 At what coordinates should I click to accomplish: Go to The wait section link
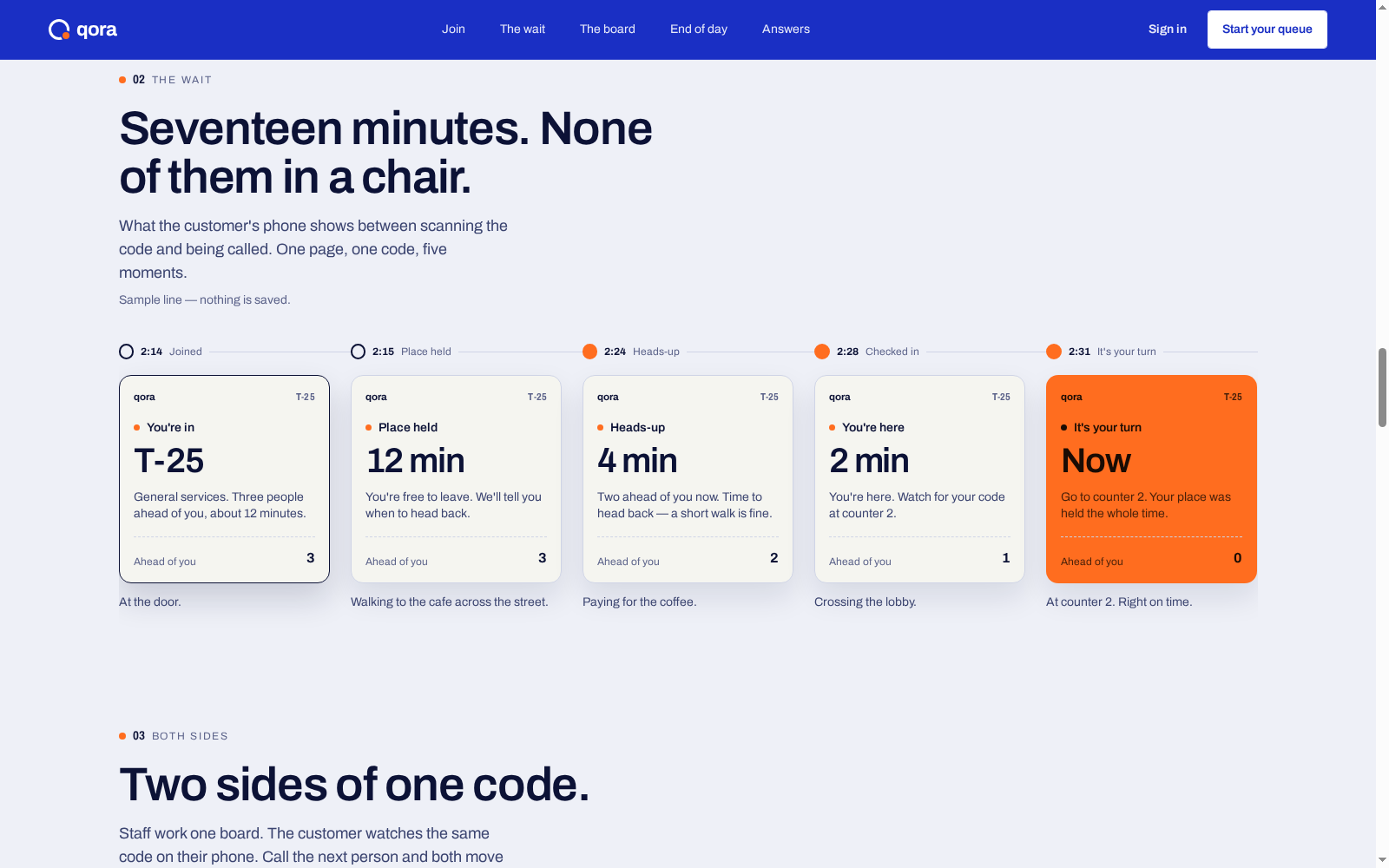pyautogui.click(x=523, y=30)
